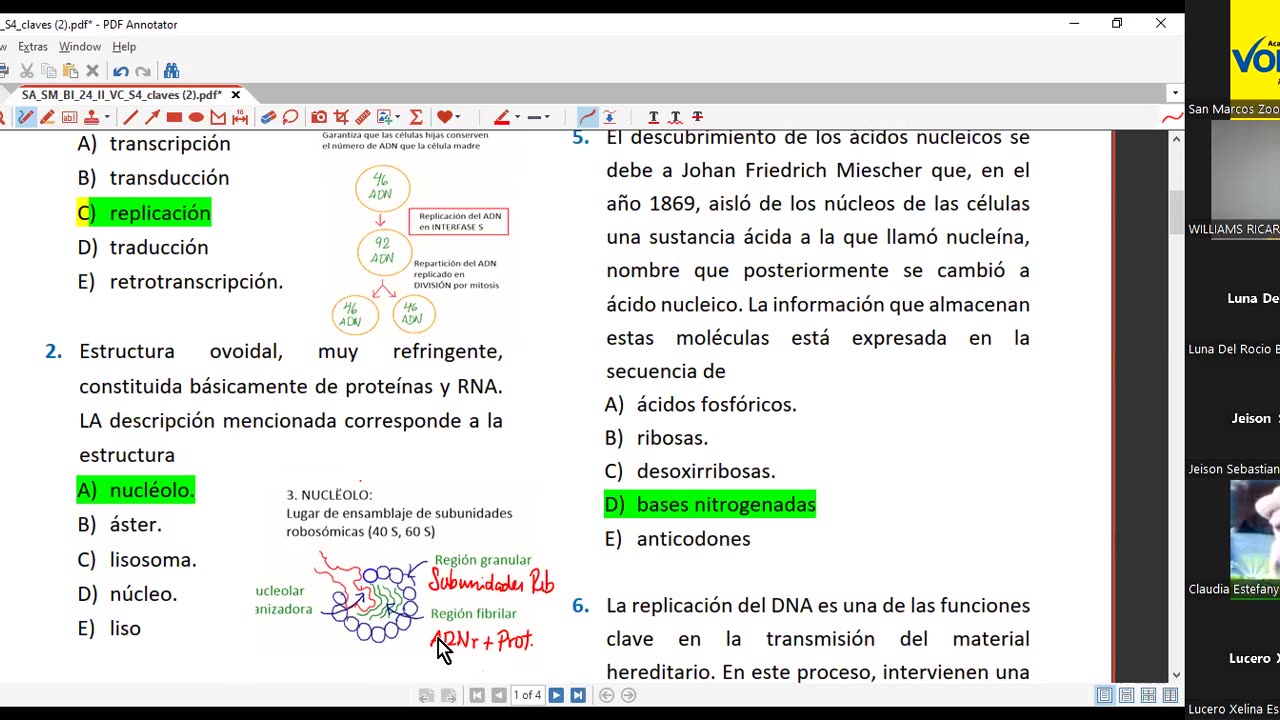This screenshot has width=1280, height=720.
Task: Open the Window menu
Action: [80, 47]
